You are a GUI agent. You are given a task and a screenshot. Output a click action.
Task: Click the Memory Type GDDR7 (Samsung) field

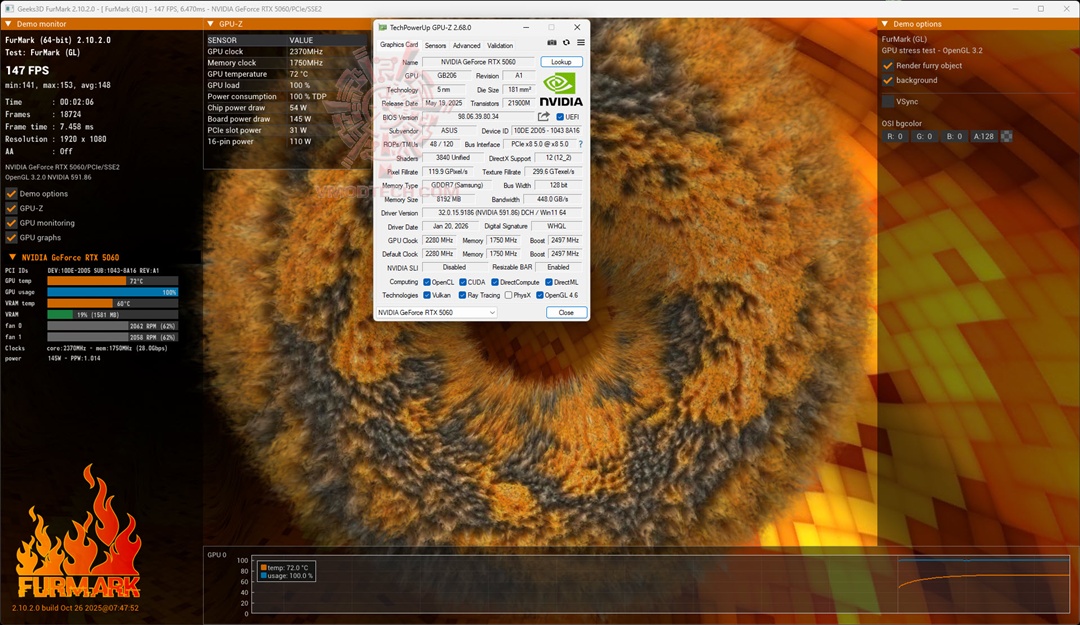click(457, 185)
